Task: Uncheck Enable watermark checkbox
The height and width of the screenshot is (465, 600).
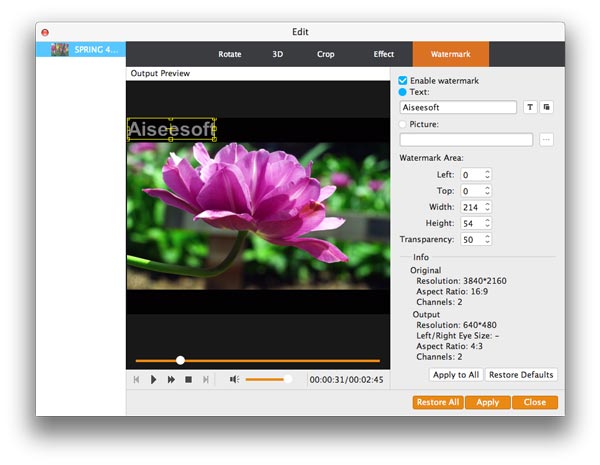Action: pyautogui.click(x=403, y=80)
